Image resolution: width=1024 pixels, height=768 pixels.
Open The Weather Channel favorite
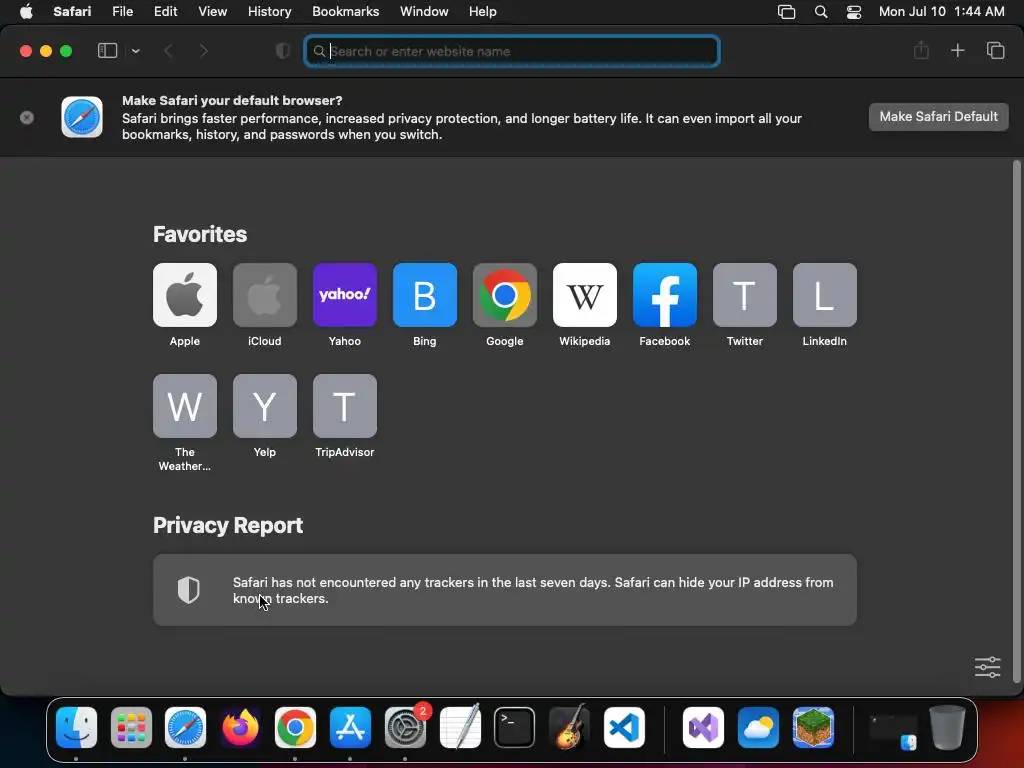click(x=185, y=406)
